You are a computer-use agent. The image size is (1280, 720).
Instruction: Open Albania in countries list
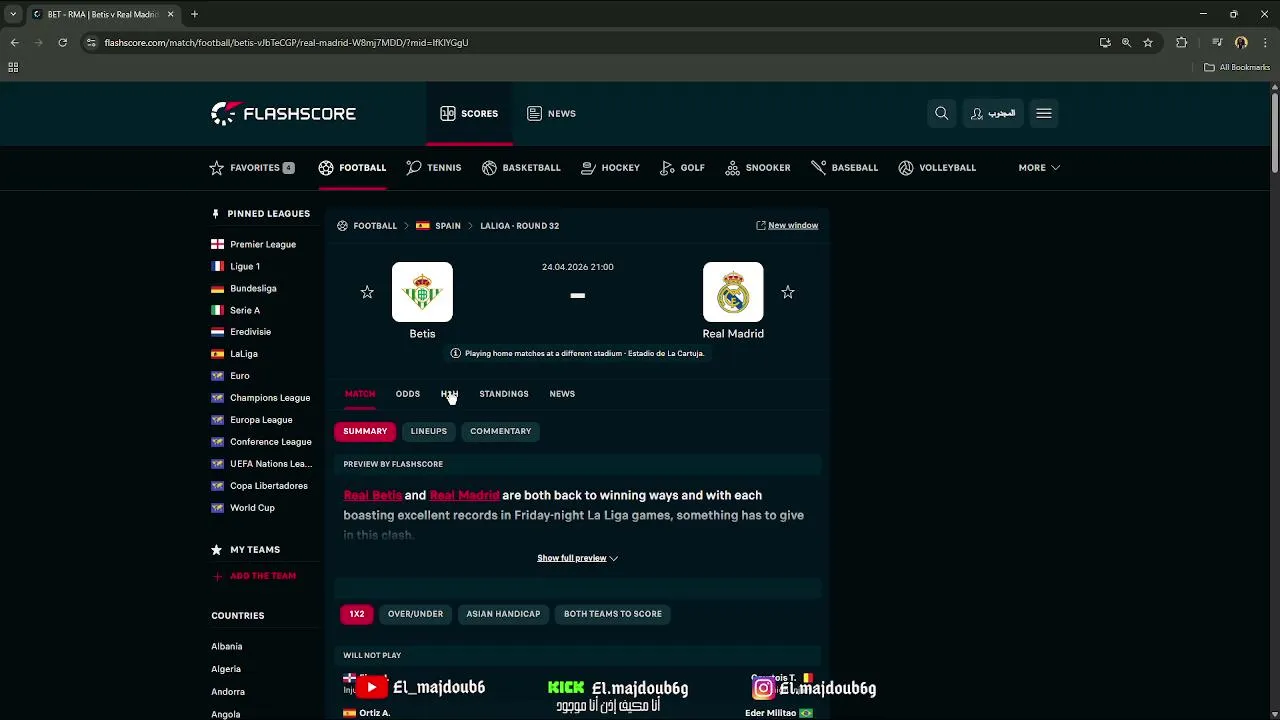pos(227,647)
